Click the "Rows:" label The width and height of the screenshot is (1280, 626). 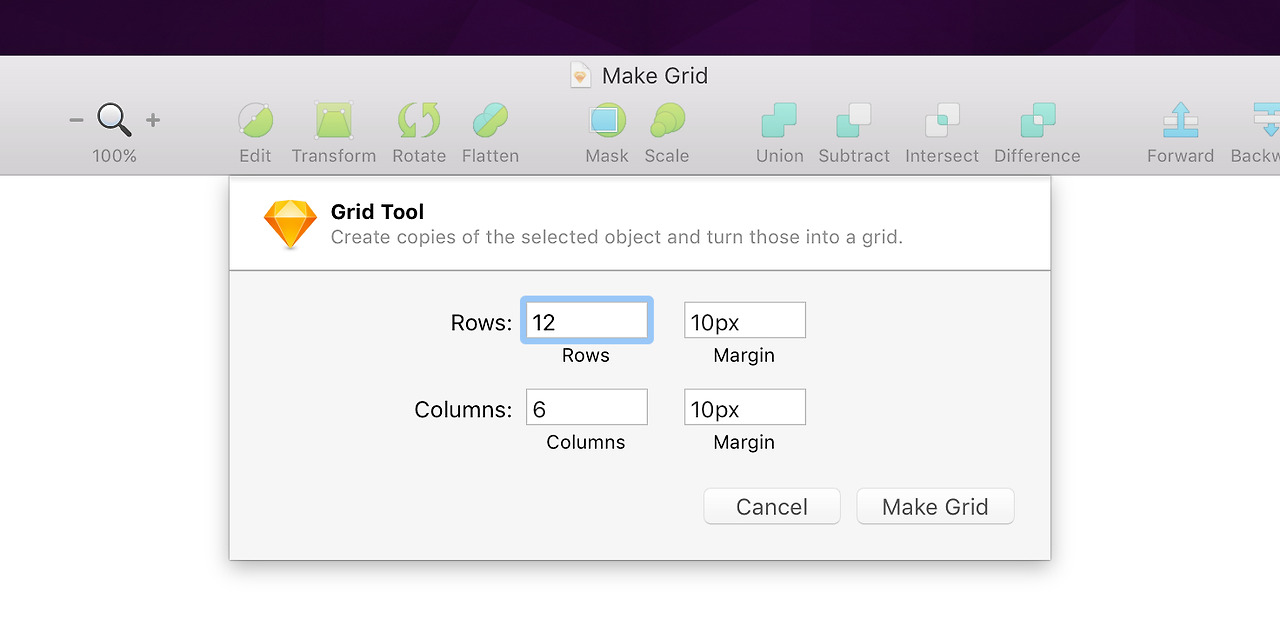pos(481,322)
